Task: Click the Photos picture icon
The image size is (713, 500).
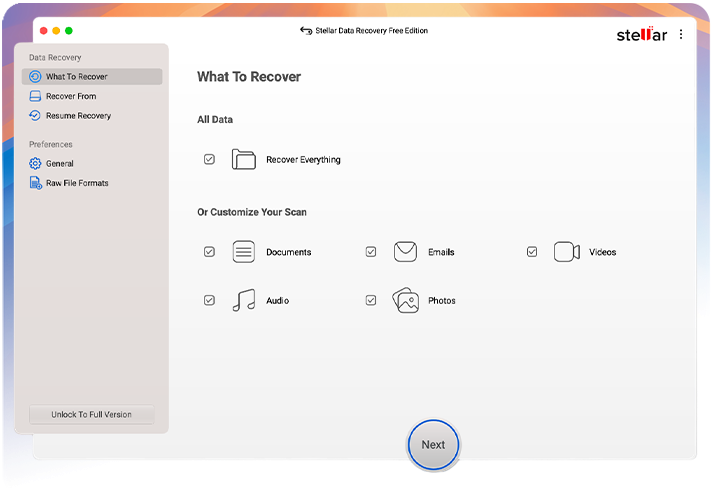Action: [405, 300]
